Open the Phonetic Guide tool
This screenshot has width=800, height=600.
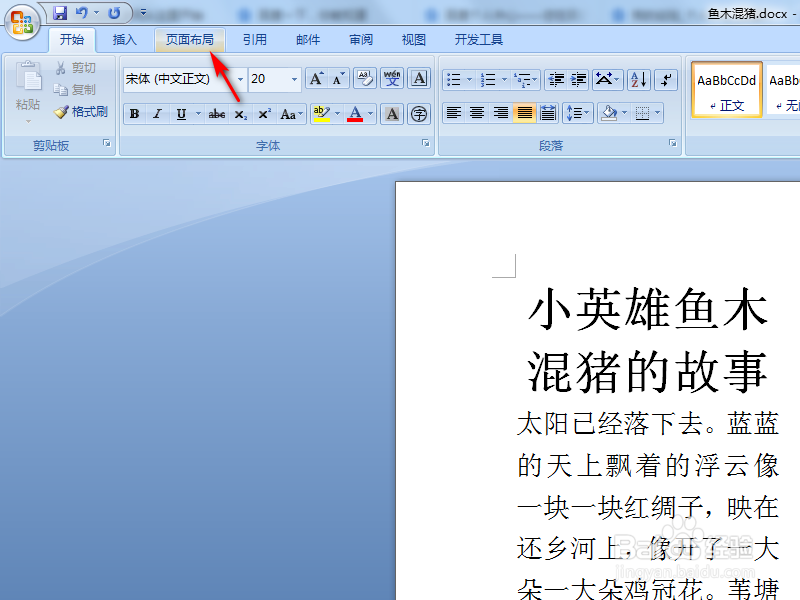coord(393,78)
